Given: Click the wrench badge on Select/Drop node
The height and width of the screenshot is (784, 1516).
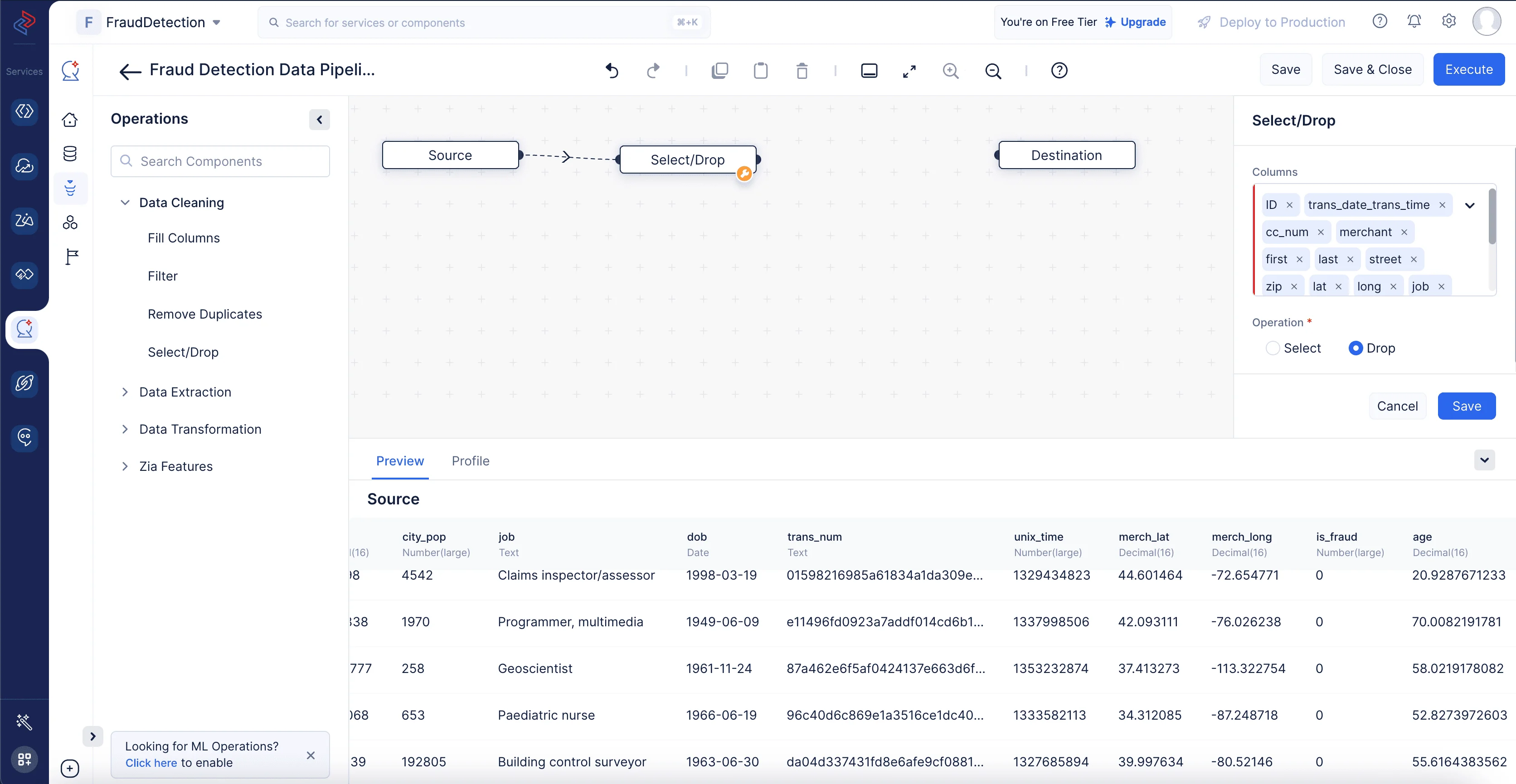Looking at the screenshot, I should pos(744,174).
